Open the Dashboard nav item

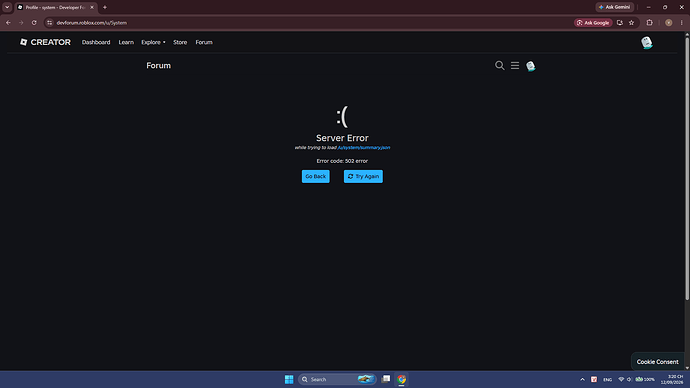96,42
